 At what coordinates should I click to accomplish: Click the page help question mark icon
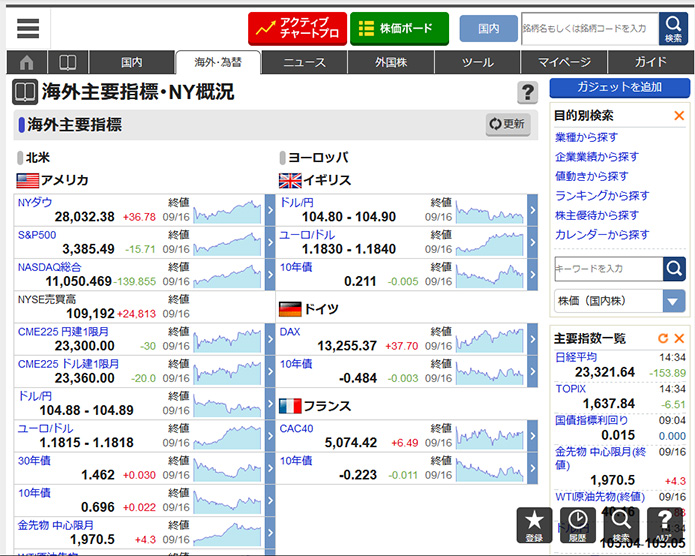point(527,92)
